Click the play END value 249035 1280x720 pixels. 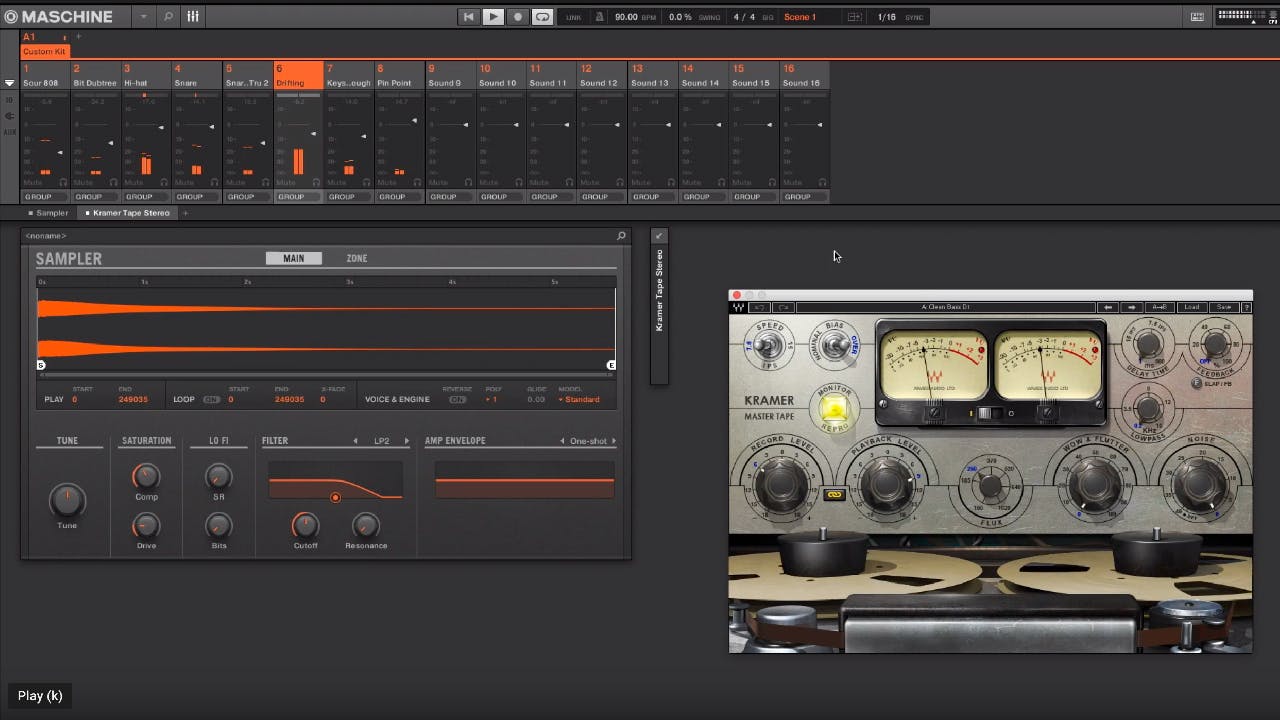tap(133, 399)
